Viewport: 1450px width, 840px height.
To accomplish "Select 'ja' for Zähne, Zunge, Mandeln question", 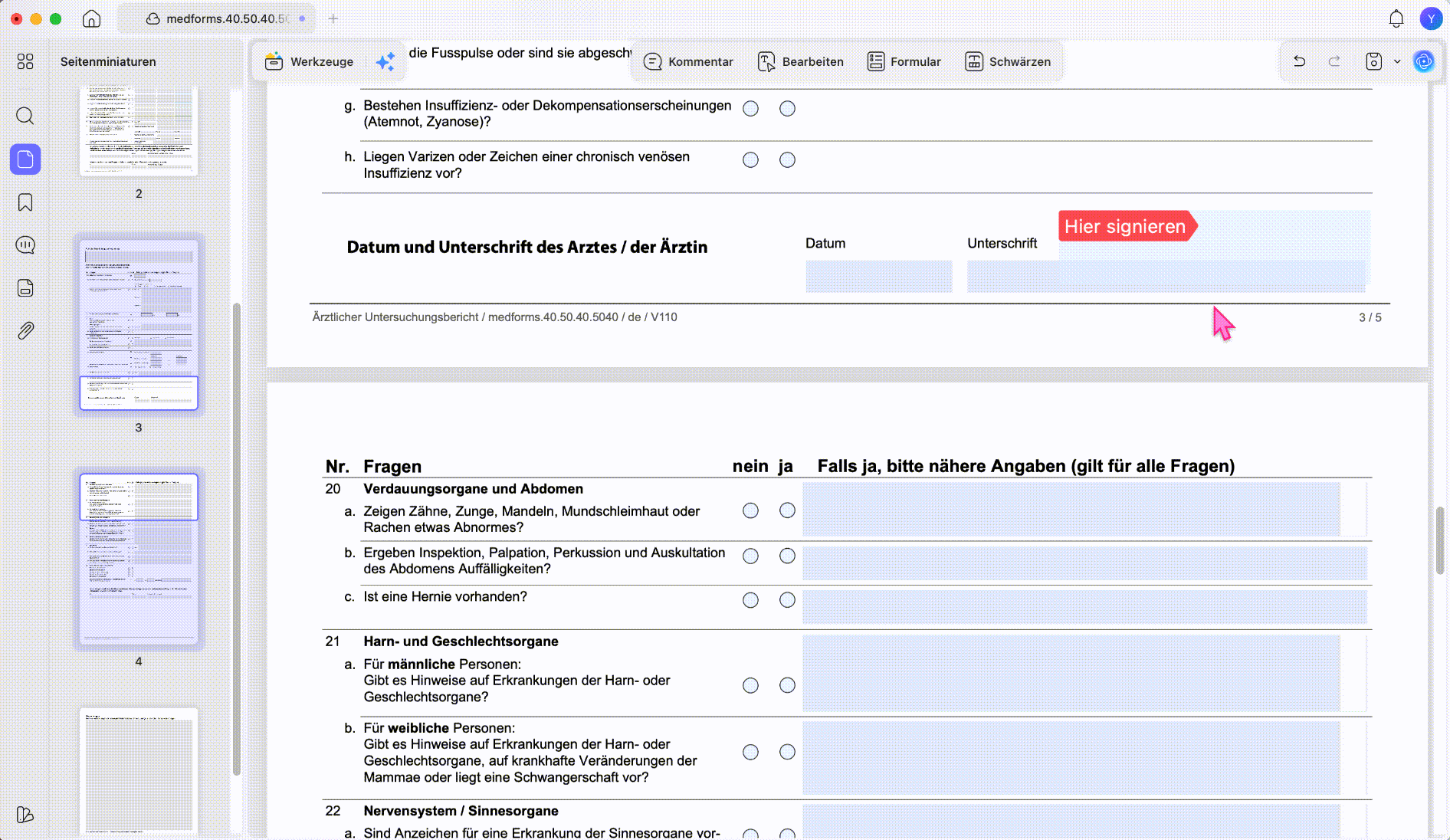I will (787, 510).
